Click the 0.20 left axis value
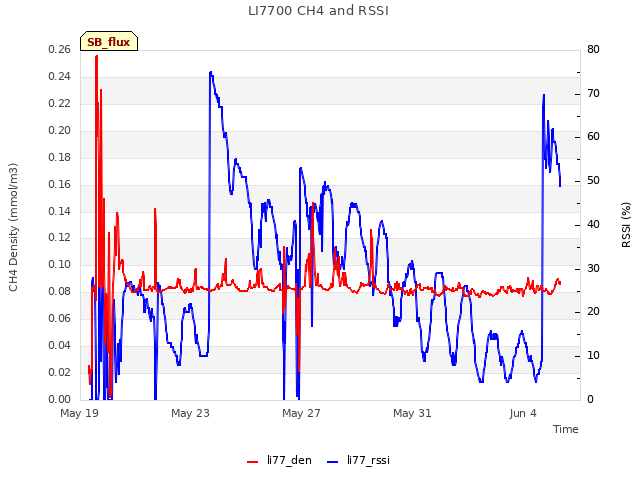The image size is (640, 480). tap(60, 130)
